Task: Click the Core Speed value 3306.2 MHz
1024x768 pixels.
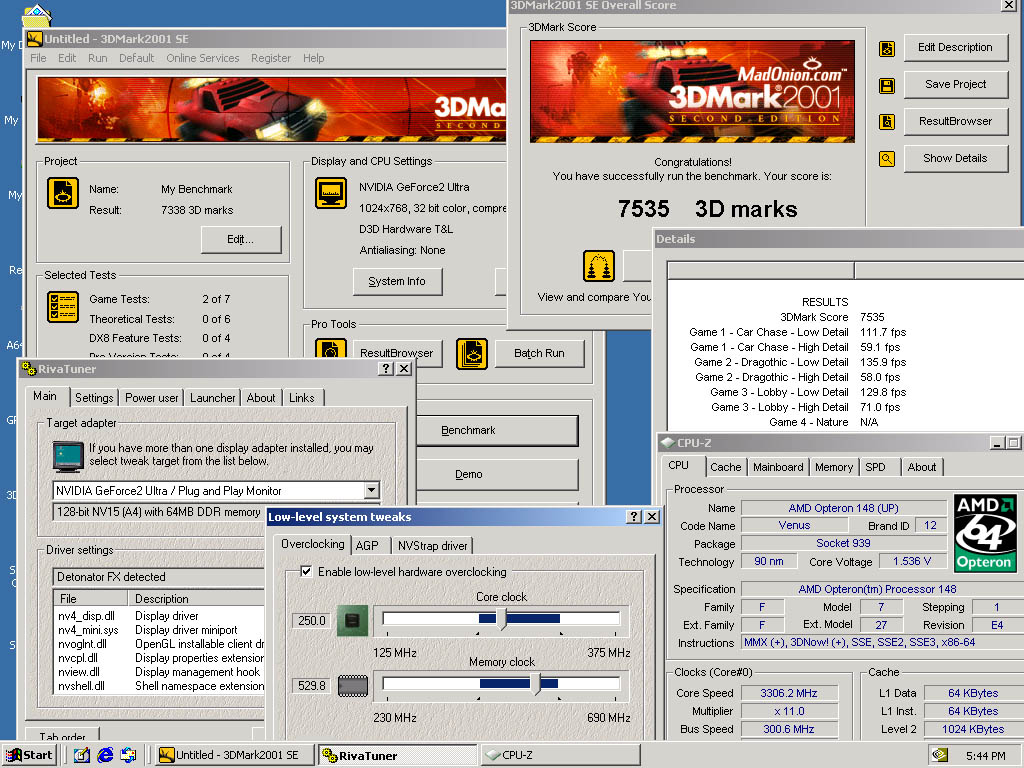Action: click(789, 693)
